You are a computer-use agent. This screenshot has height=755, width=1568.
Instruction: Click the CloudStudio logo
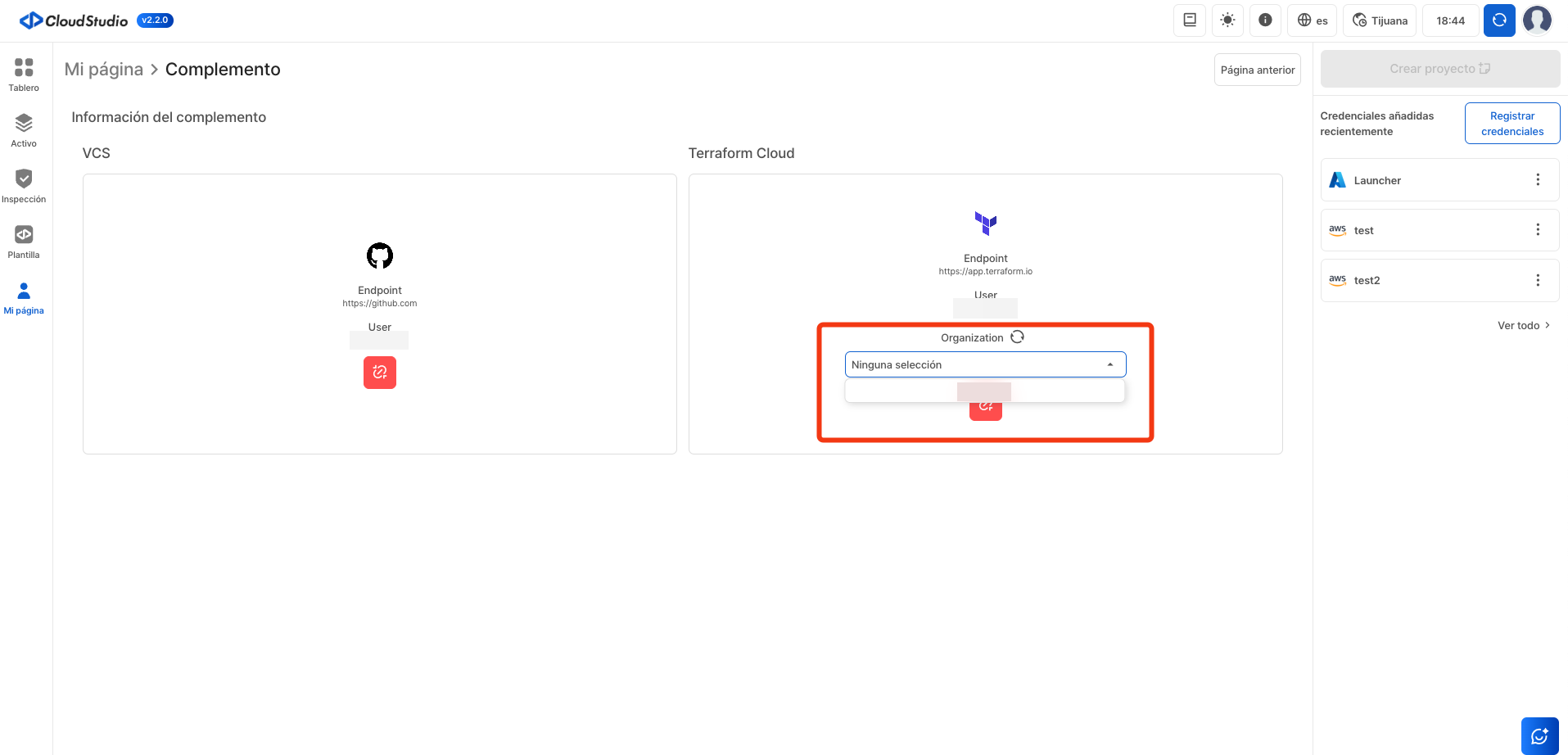[x=74, y=20]
